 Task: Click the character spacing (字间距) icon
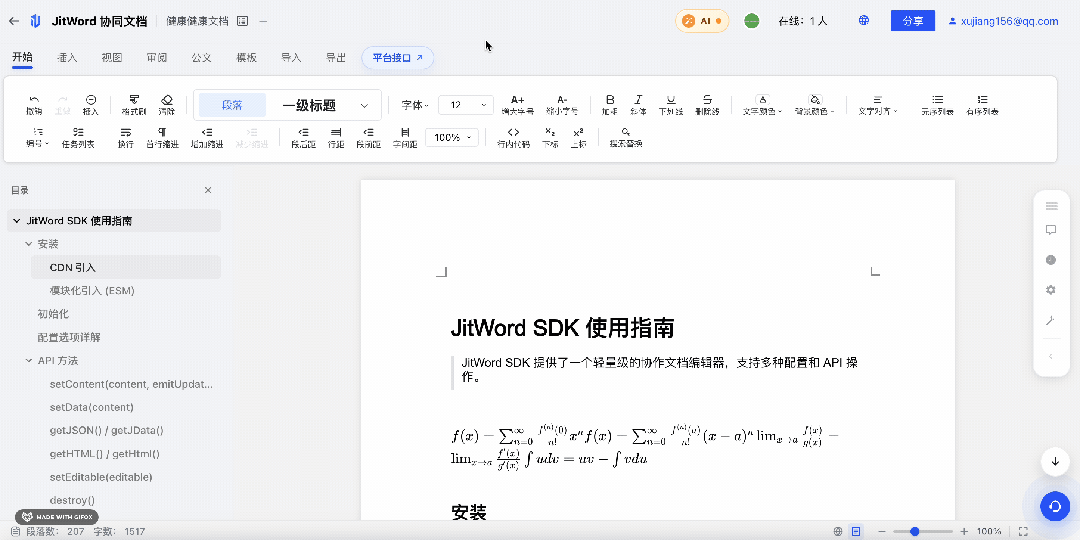tap(405, 137)
